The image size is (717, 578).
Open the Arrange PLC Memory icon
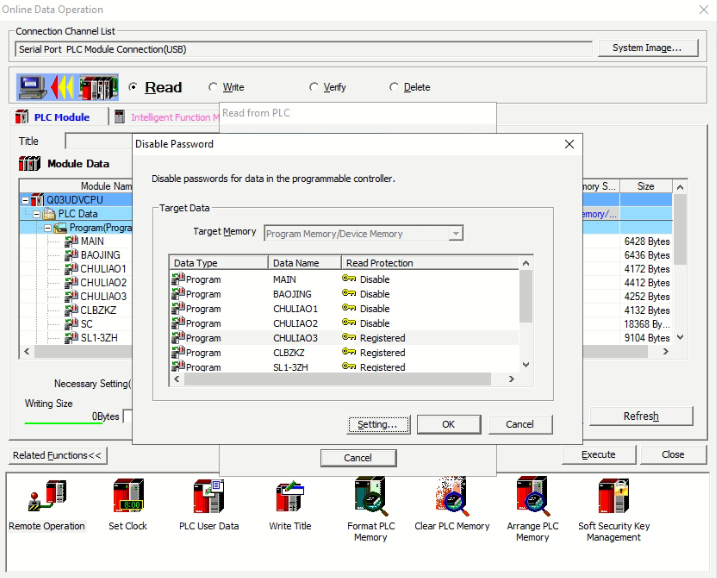point(532,498)
